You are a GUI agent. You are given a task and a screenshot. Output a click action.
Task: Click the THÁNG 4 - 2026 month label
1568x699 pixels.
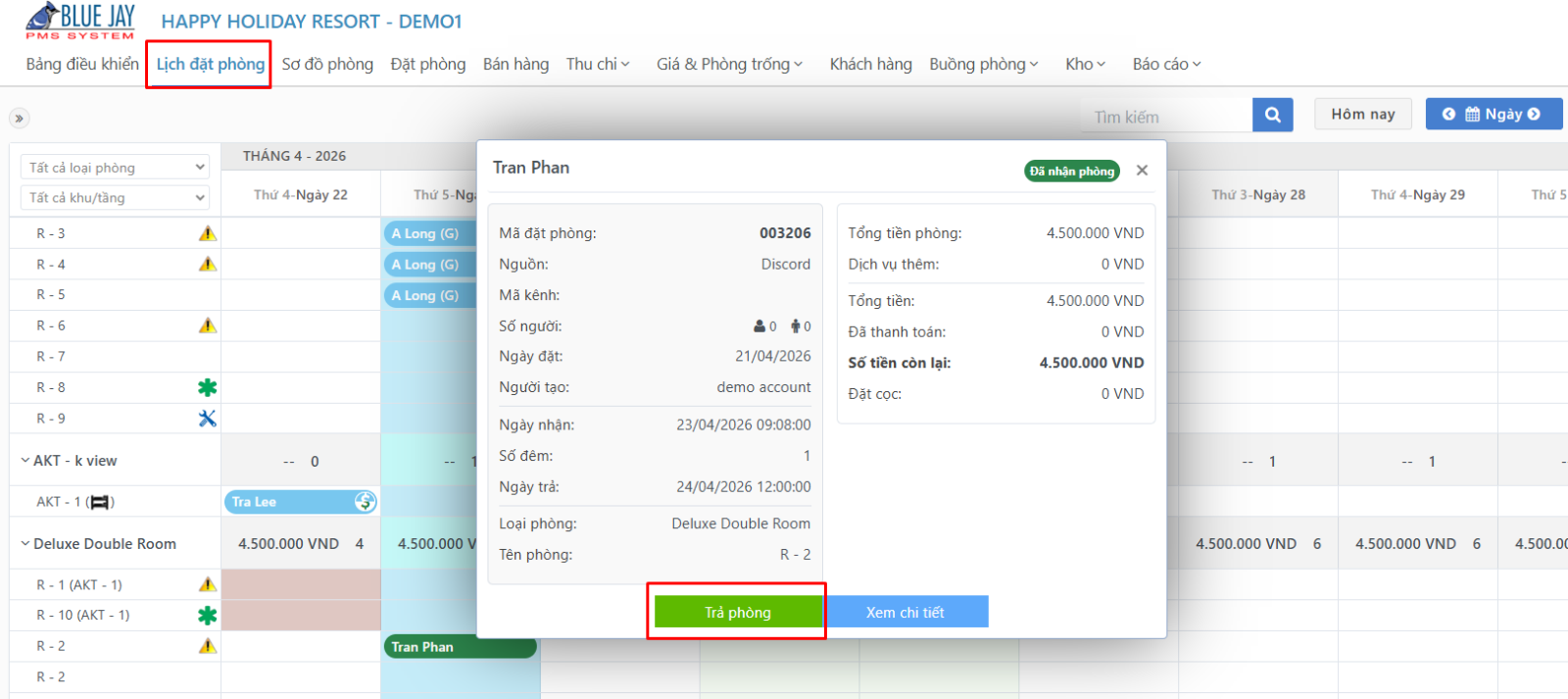[x=294, y=156]
